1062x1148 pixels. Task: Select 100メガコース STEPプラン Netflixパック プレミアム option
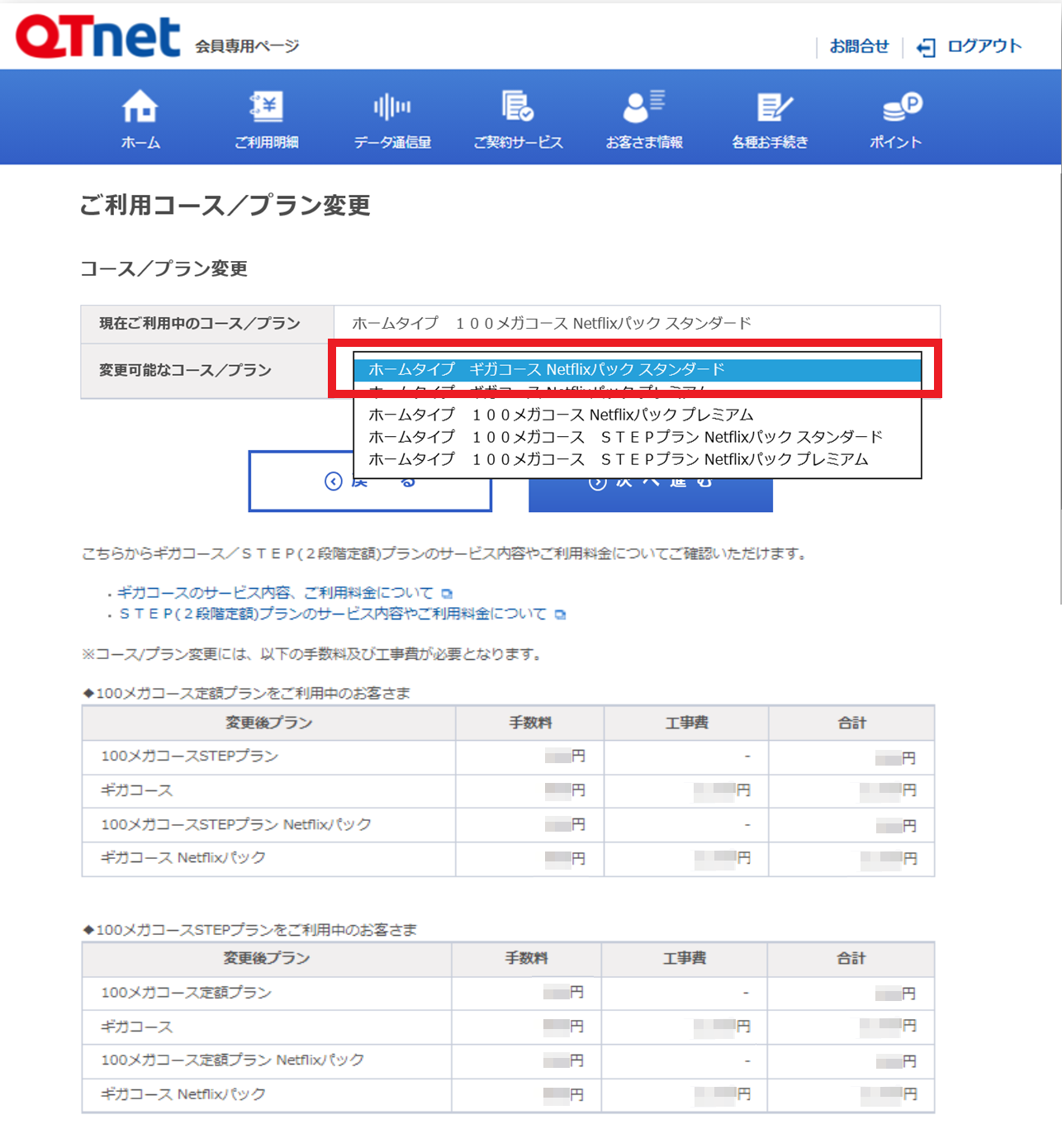click(x=637, y=458)
